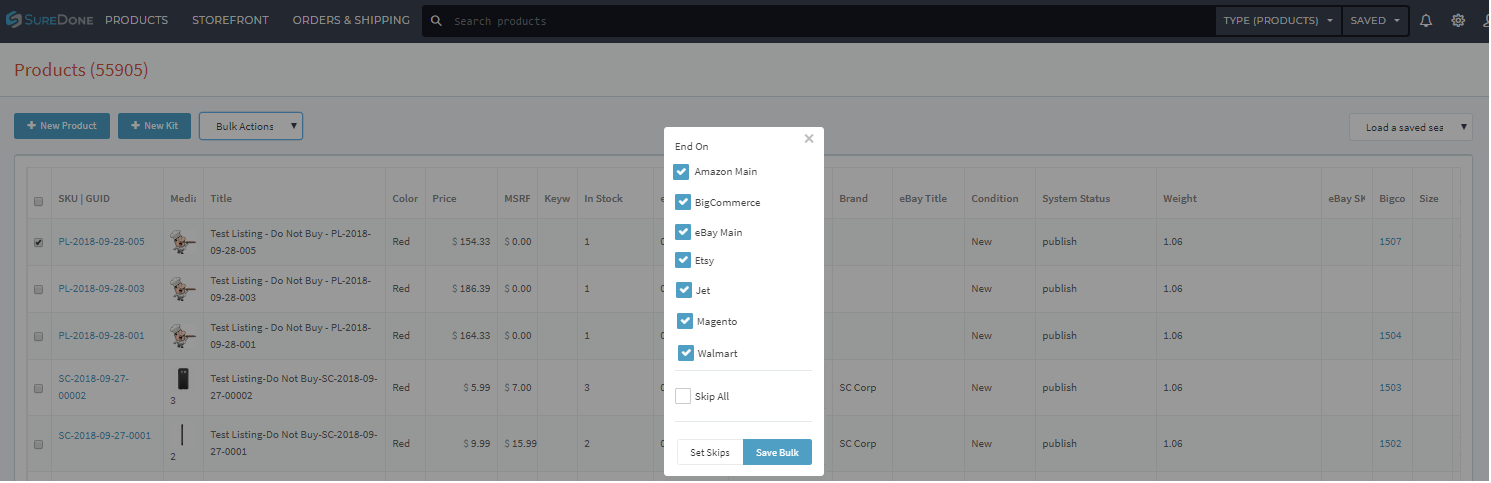The image size is (1491, 483).
Task: Select row SC-2018-09-27-0001 checkbox
Action: tap(39, 444)
